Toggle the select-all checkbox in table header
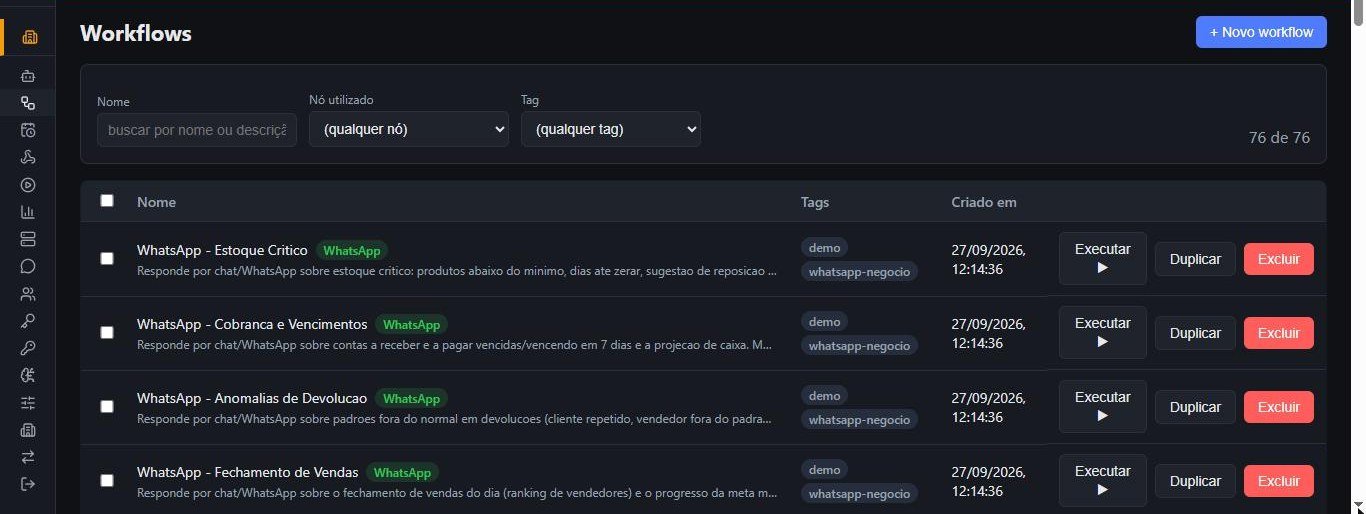The width and height of the screenshot is (1366, 514). [x=107, y=200]
